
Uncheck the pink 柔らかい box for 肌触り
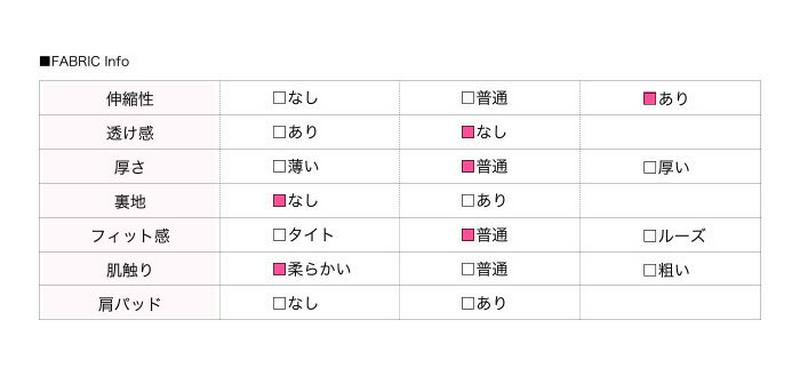tap(279, 269)
